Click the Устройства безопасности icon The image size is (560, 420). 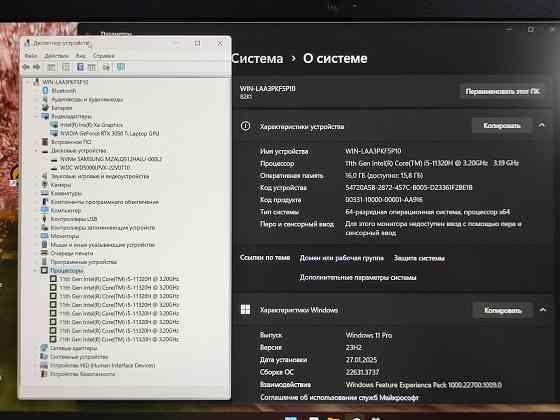tap(44, 374)
